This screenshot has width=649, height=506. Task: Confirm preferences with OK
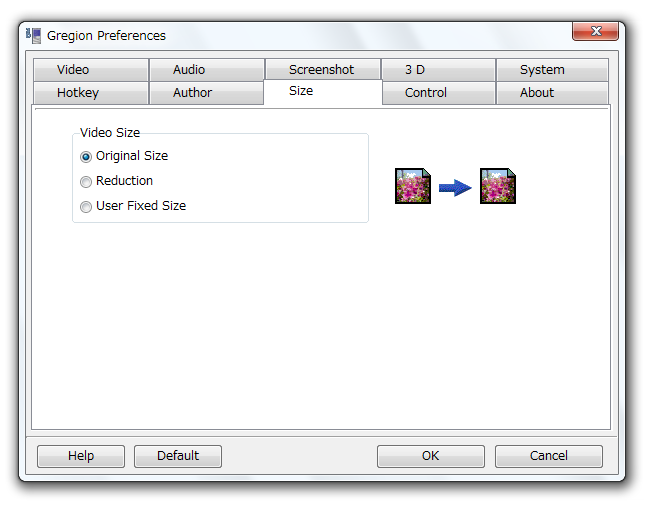[430, 456]
